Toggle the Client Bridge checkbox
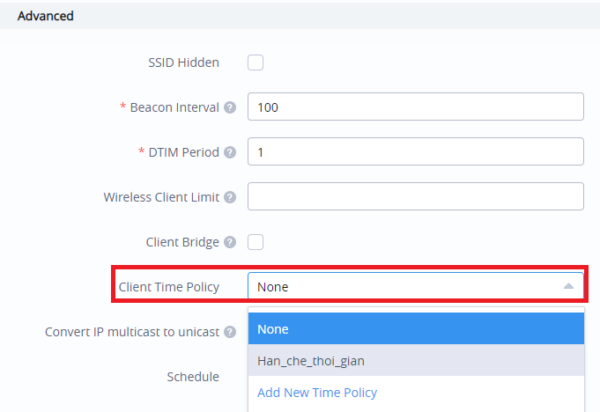The image size is (600, 412). coord(256,242)
